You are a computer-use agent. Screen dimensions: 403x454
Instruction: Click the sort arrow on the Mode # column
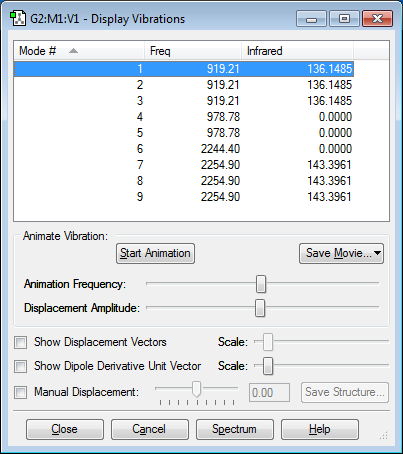coord(73,51)
